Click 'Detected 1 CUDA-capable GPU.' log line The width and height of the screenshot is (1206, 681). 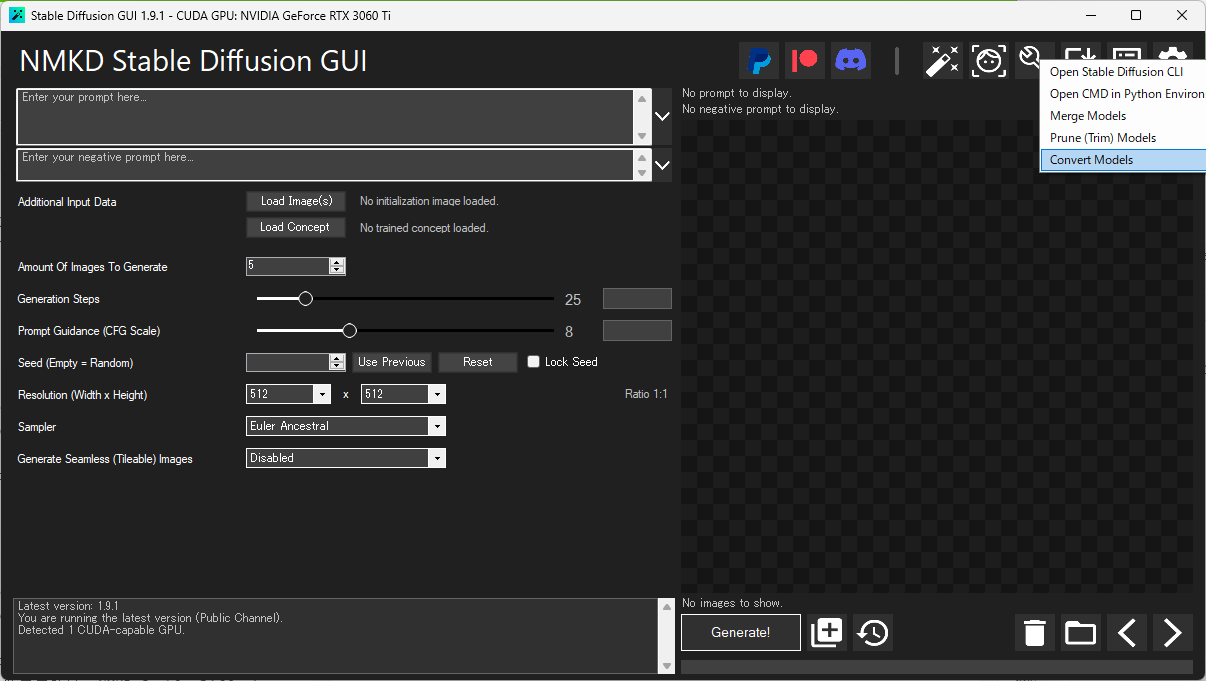point(101,630)
